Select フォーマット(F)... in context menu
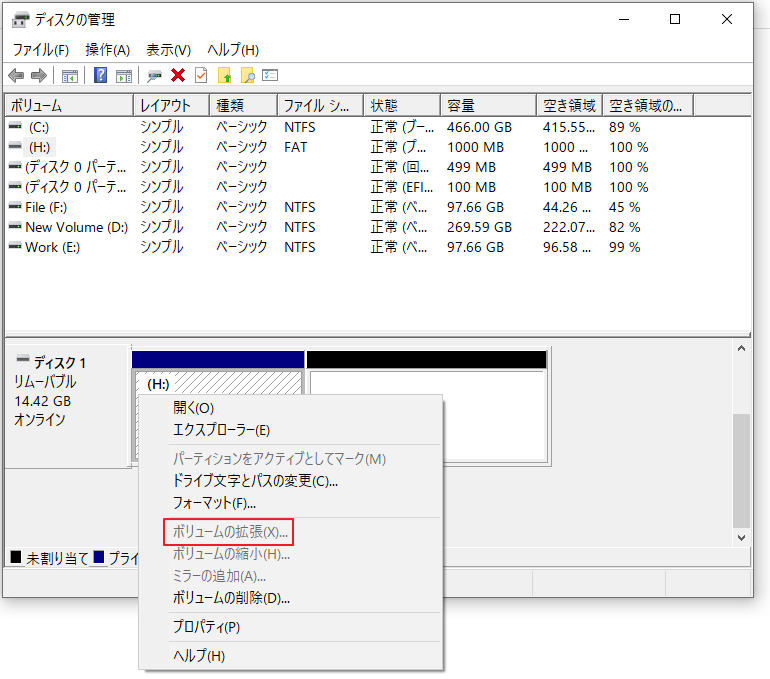 pos(214,503)
